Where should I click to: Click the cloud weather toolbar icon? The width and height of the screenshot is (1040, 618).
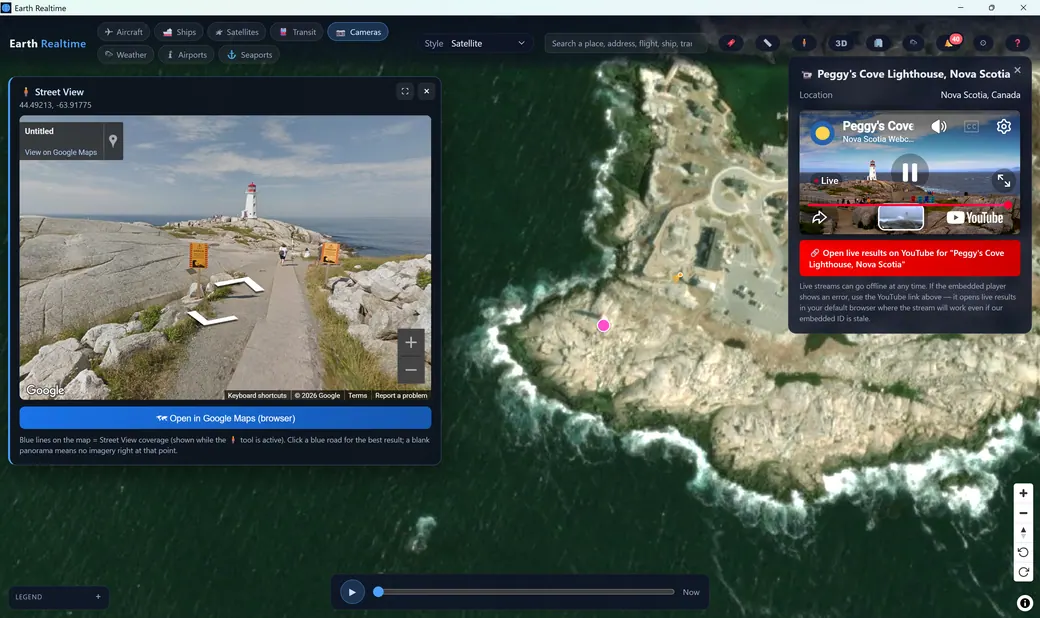914,43
